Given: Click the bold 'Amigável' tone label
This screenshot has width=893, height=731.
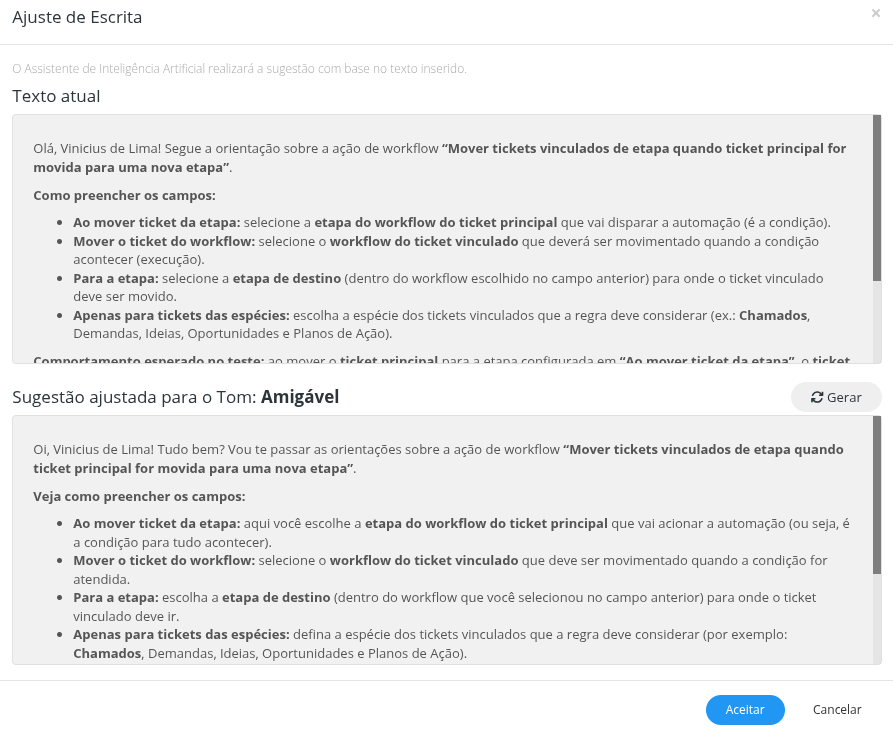Looking at the screenshot, I should coord(300,397).
